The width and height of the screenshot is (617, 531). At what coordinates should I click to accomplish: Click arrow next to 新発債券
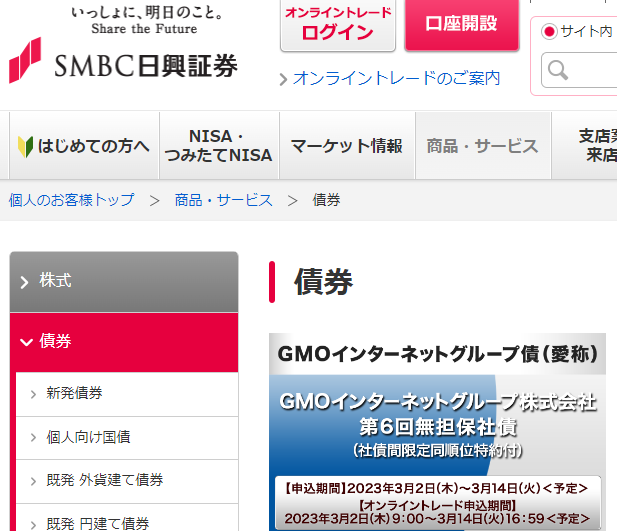coord(33,394)
